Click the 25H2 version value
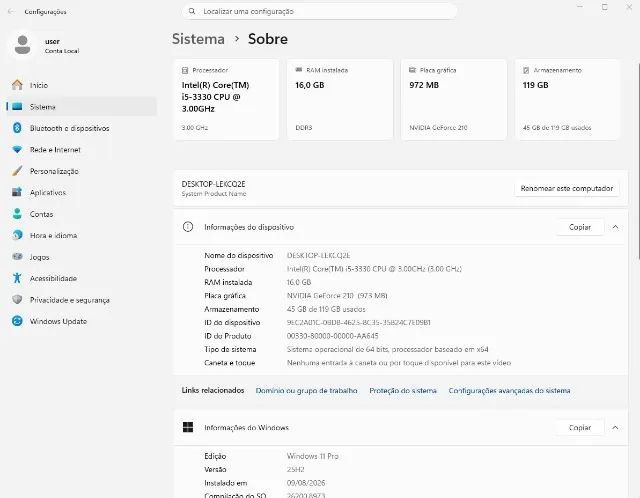Screen dimensions: 640x498 pos(296,469)
